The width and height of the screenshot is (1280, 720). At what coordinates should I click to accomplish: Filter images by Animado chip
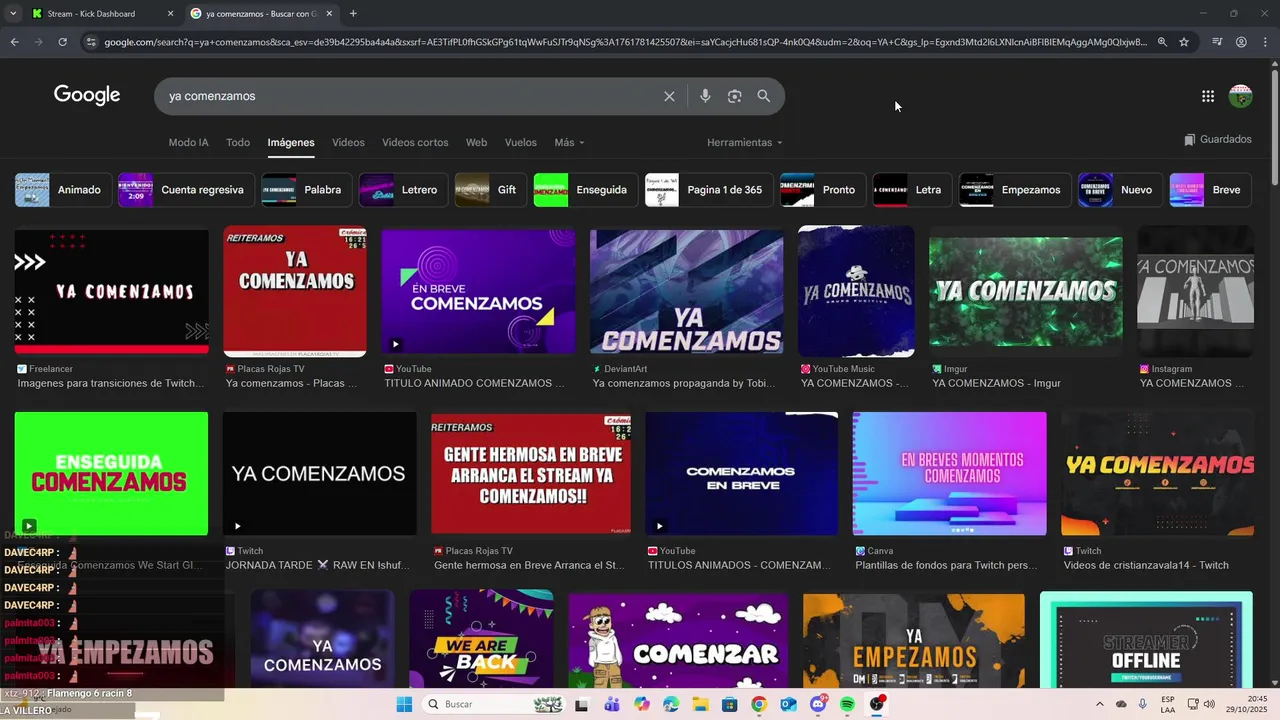pos(63,190)
